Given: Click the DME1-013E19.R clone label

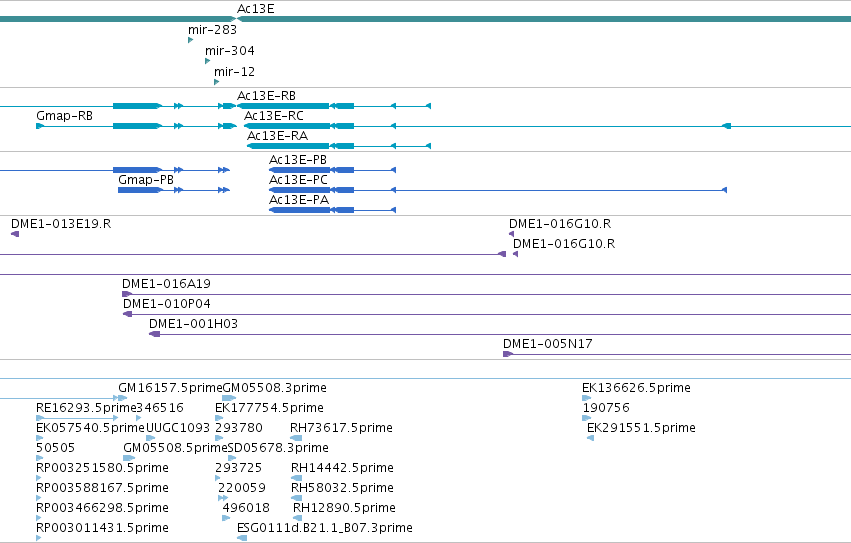Looking at the screenshot, I should pos(61,224).
